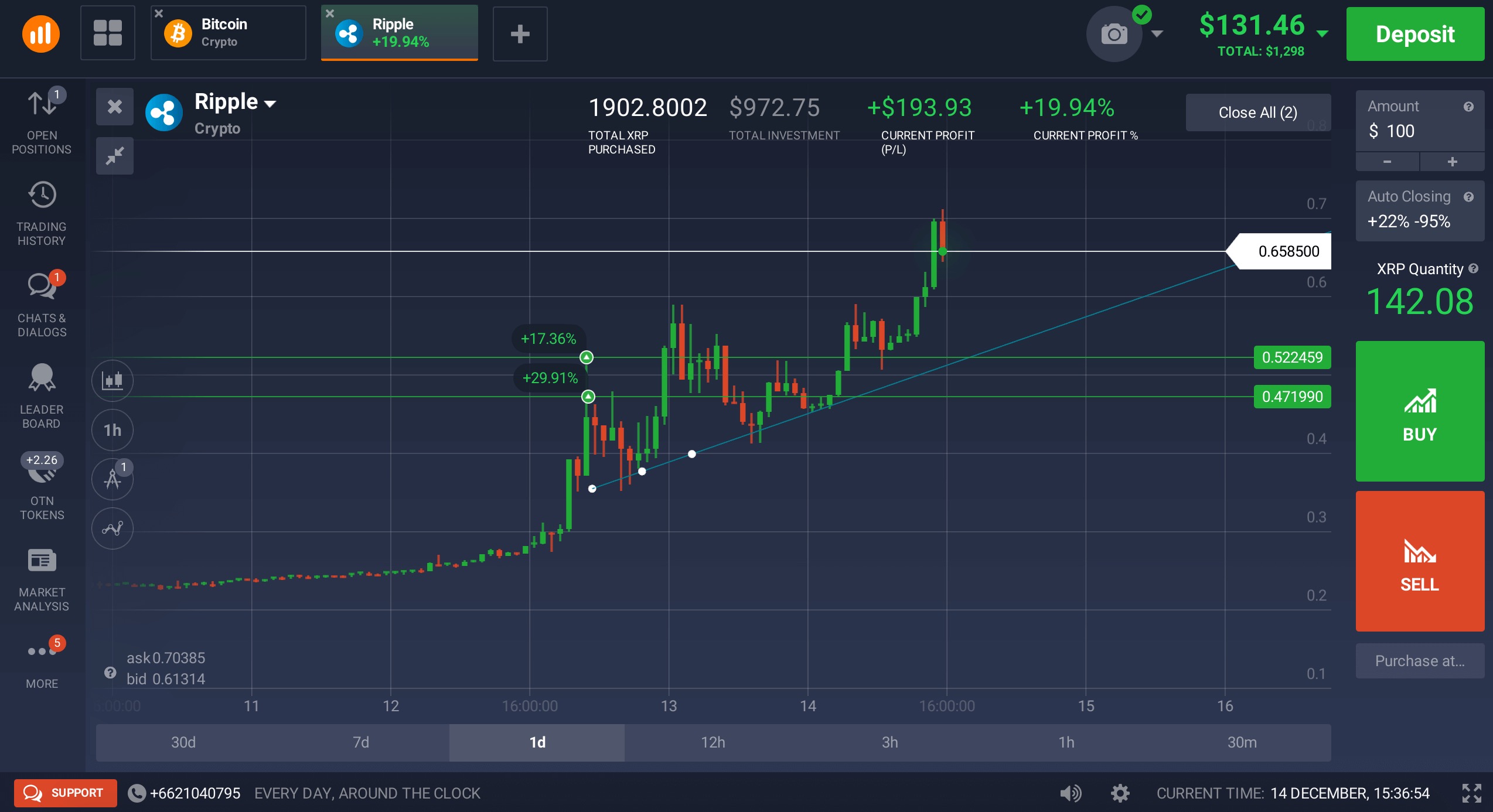The image size is (1493, 812).
Task: Open the 1h candle interval selector
Action: [113, 430]
